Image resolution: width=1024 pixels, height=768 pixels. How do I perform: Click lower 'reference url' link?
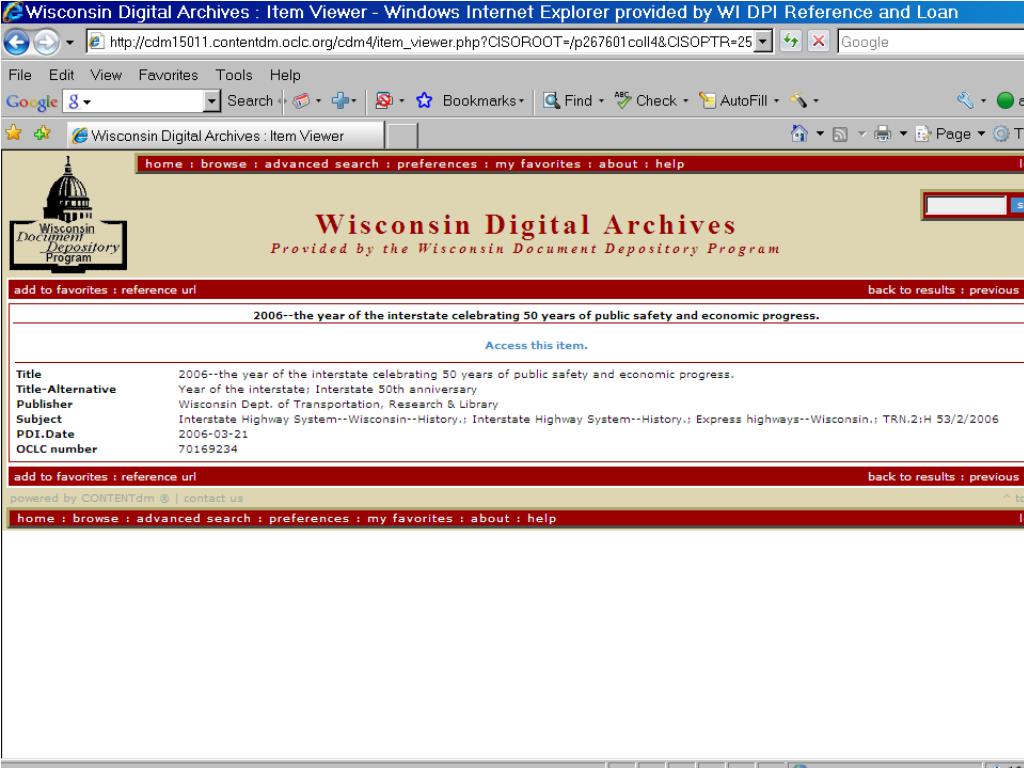click(x=159, y=477)
